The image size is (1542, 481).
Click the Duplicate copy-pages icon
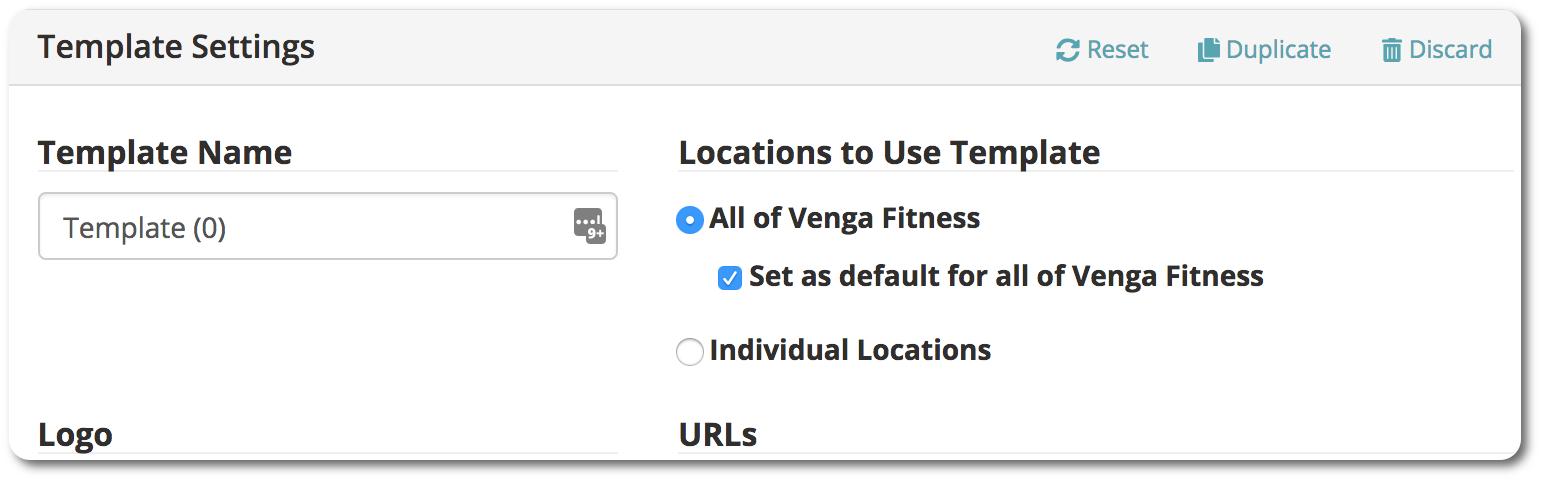[x=1209, y=50]
